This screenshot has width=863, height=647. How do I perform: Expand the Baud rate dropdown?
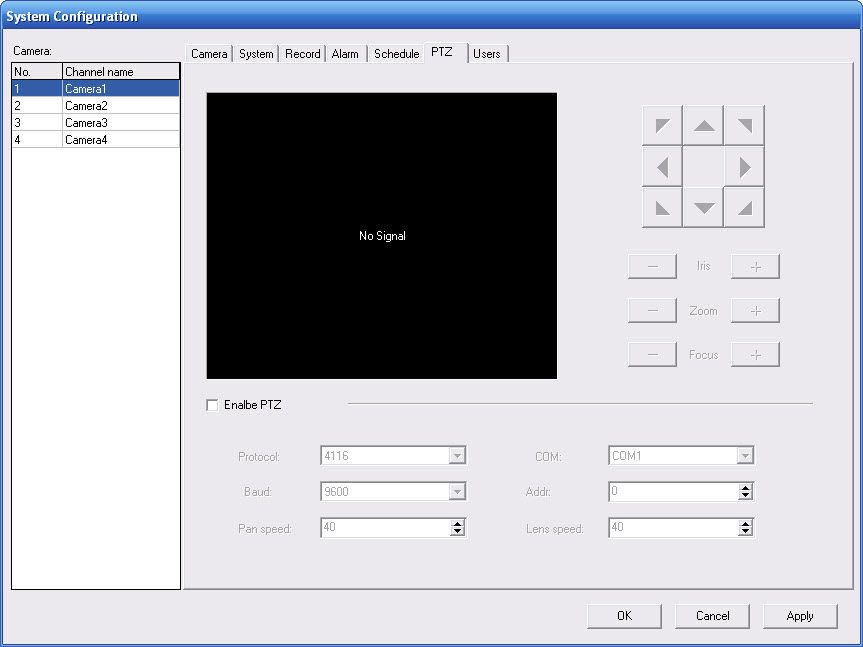coord(457,492)
